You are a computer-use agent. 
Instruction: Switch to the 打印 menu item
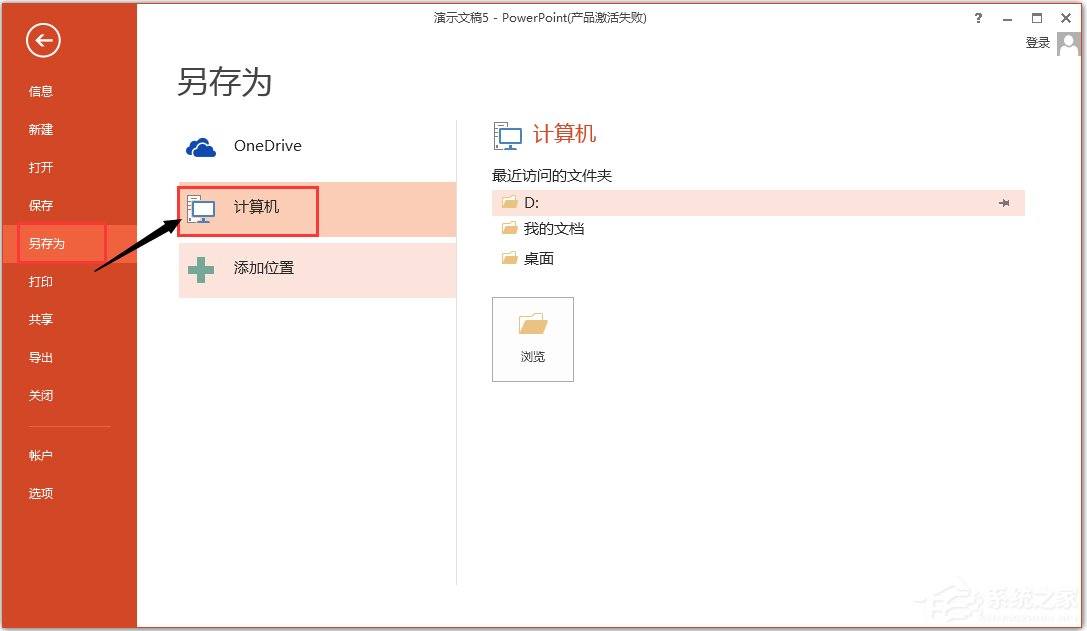[x=41, y=281]
